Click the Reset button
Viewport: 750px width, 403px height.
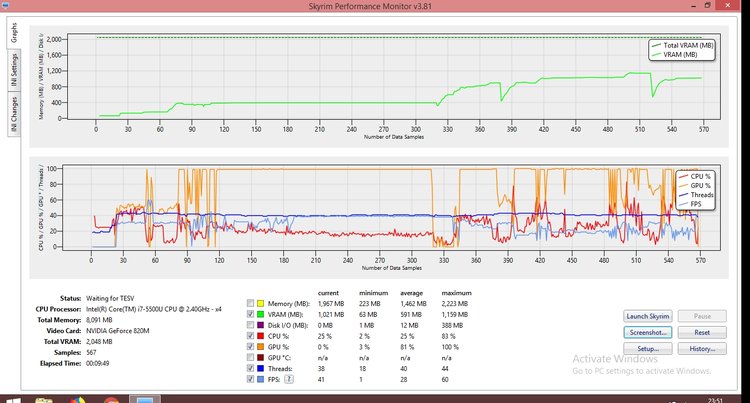tap(702, 332)
